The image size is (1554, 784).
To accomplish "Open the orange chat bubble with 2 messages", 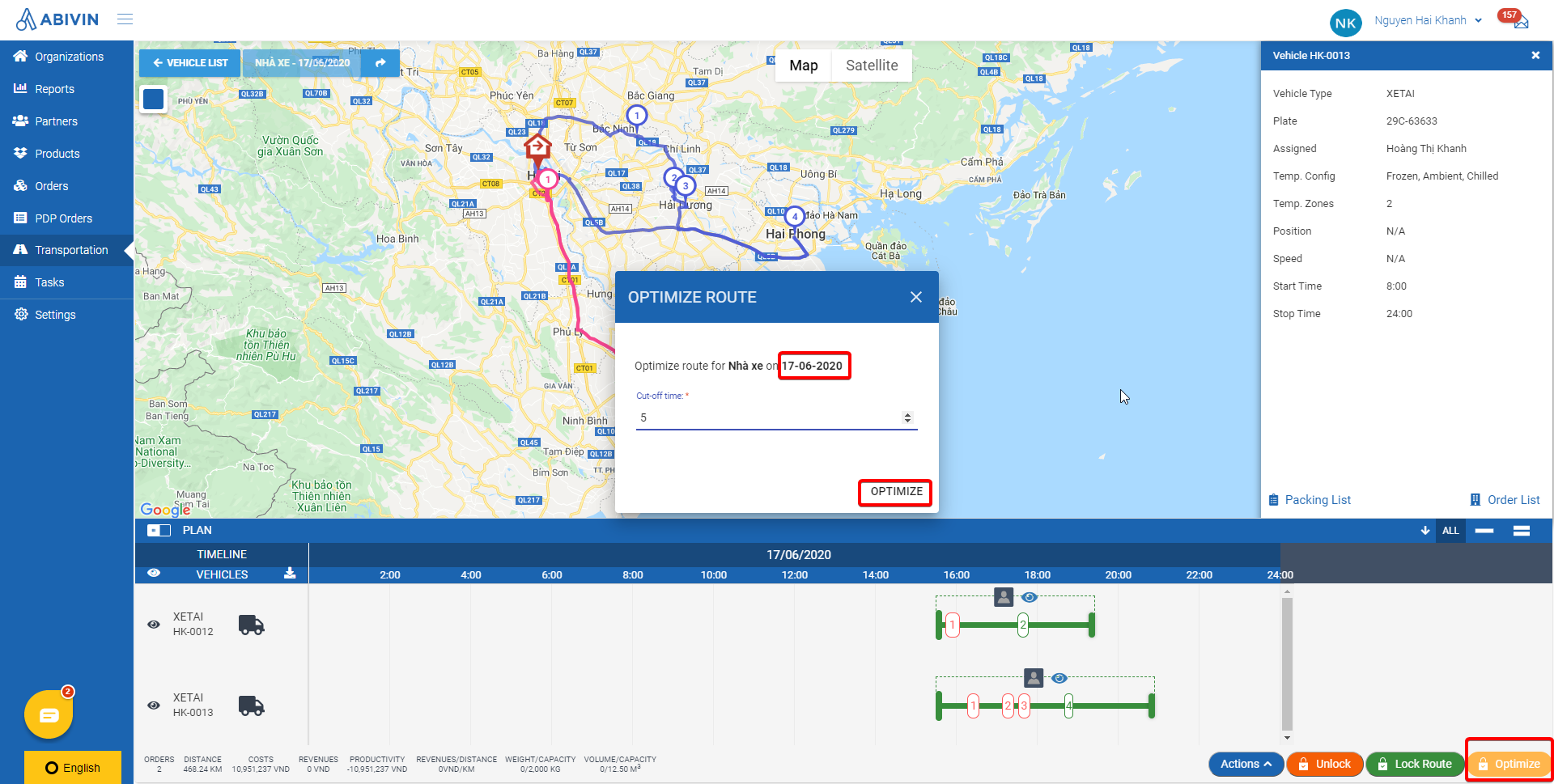I will pyautogui.click(x=49, y=714).
